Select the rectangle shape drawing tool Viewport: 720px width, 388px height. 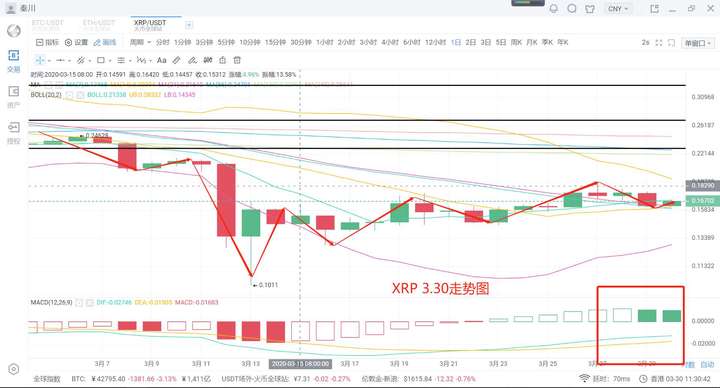tap(101, 60)
